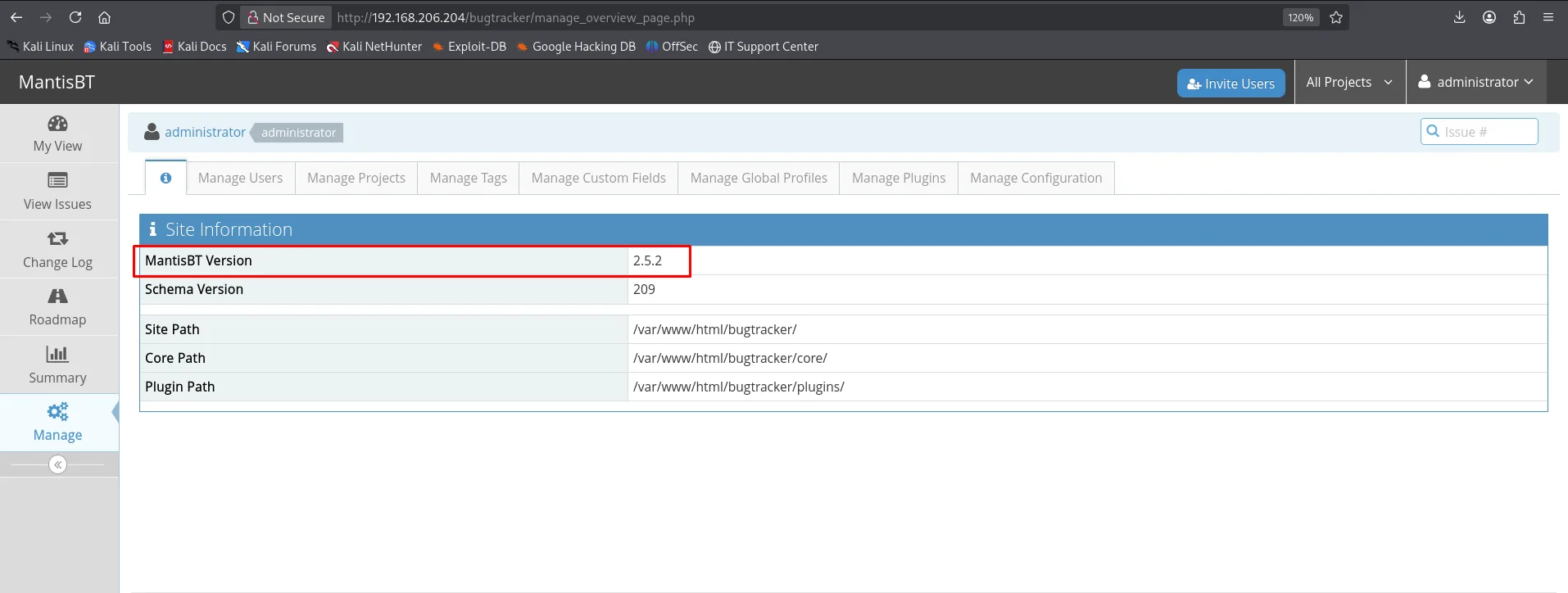The height and width of the screenshot is (593, 1568).
Task: Open the browser application menu
Action: [x=1548, y=17]
